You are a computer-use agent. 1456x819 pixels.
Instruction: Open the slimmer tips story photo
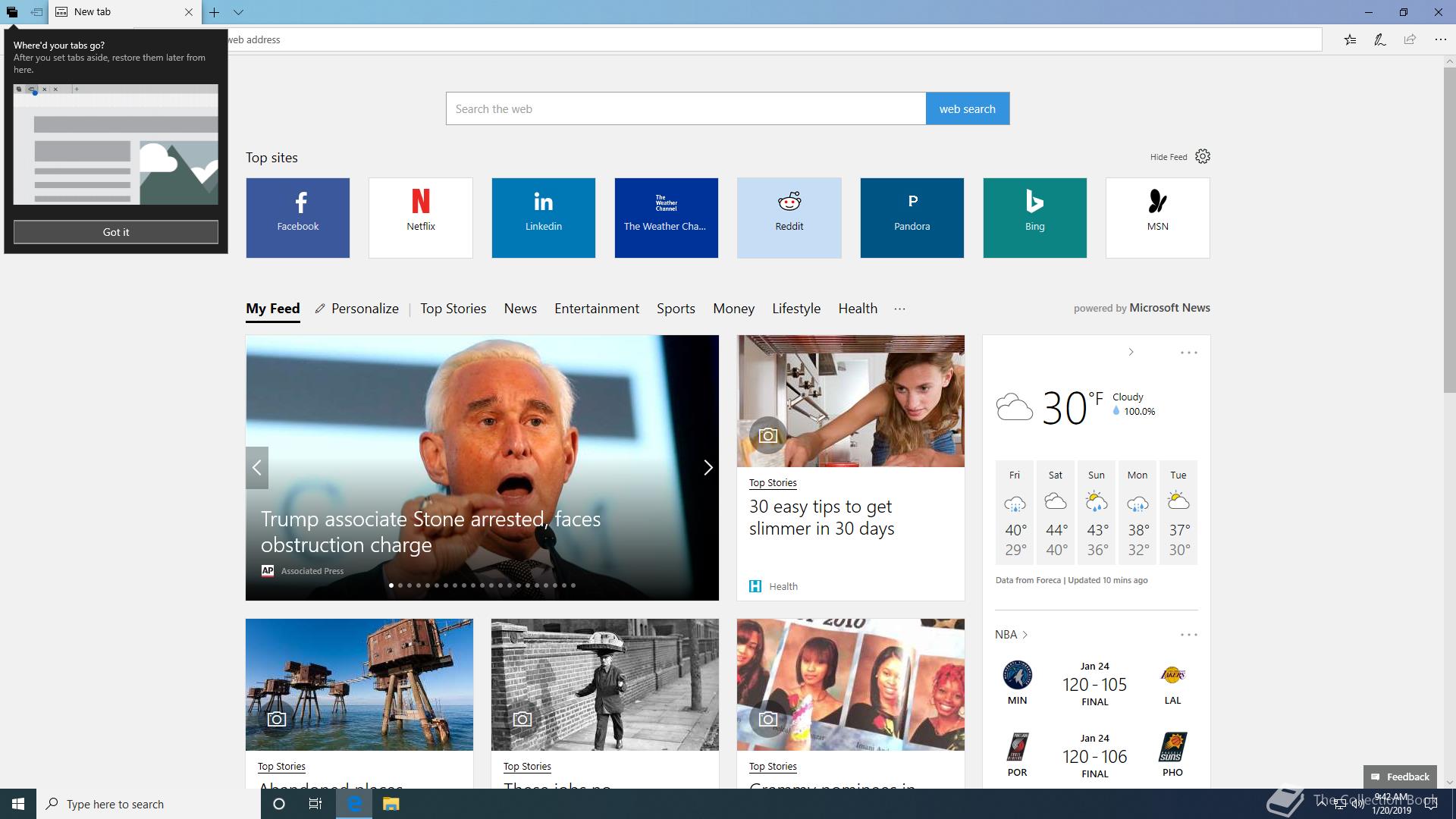pyautogui.click(x=851, y=401)
